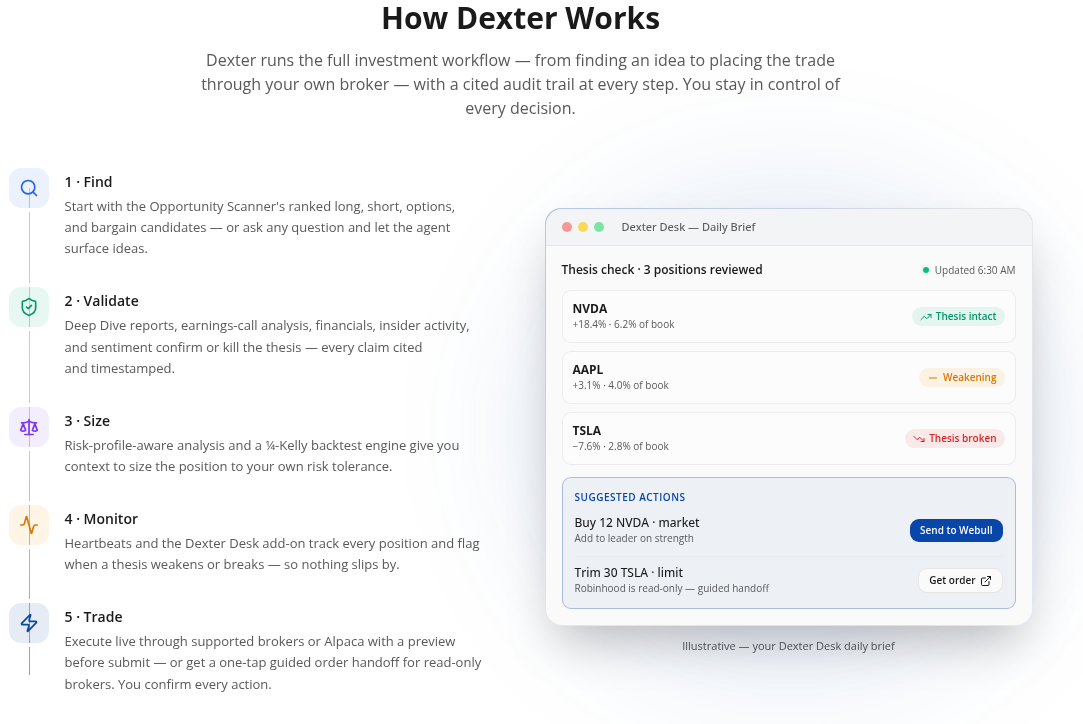Click the yellow window dot in Dexter Desk
The height and width of the screenshot is (724, 1083).
click(x=583, y=227)
